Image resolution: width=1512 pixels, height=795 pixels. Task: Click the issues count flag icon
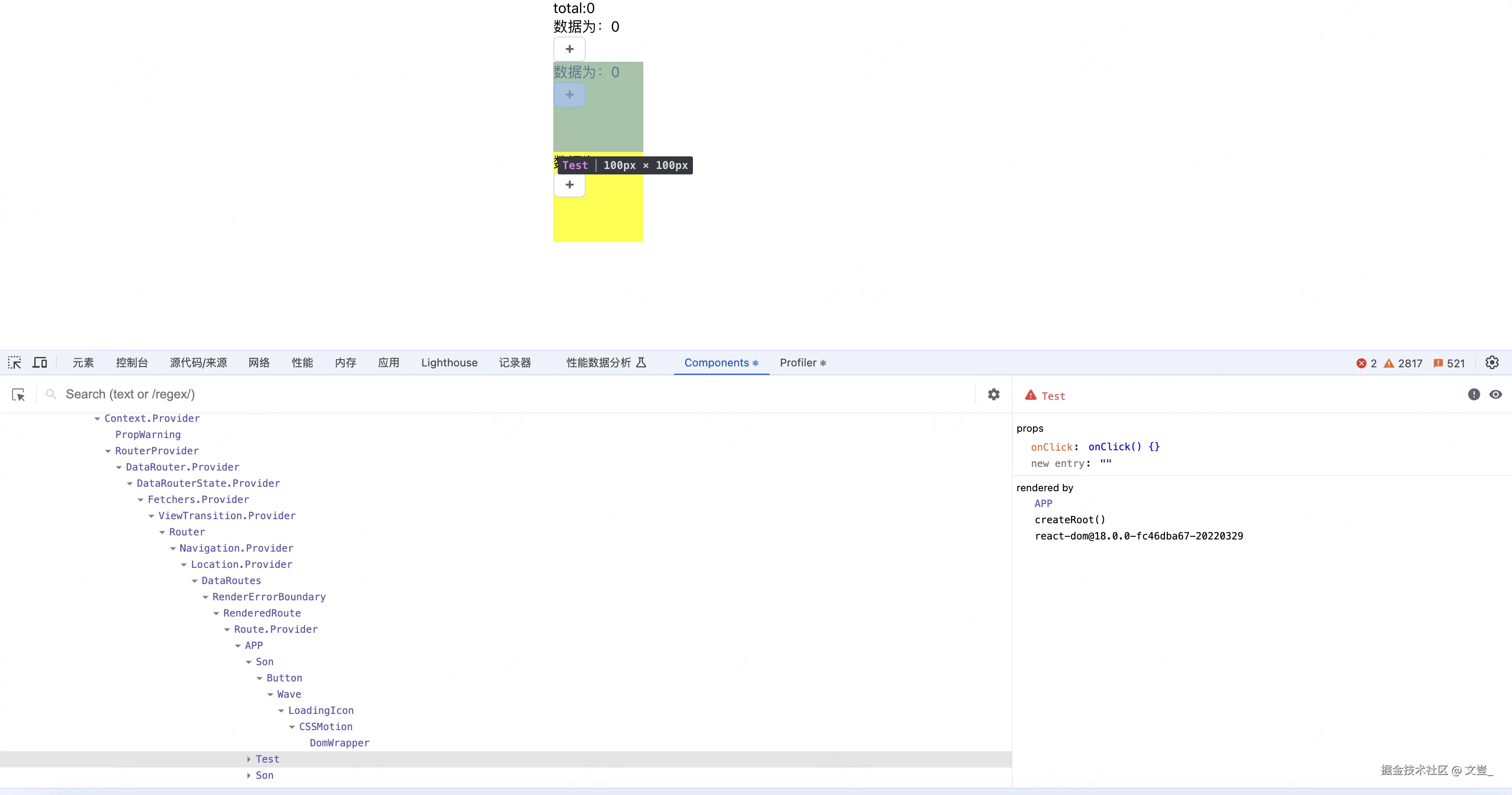pos(1438,363)
